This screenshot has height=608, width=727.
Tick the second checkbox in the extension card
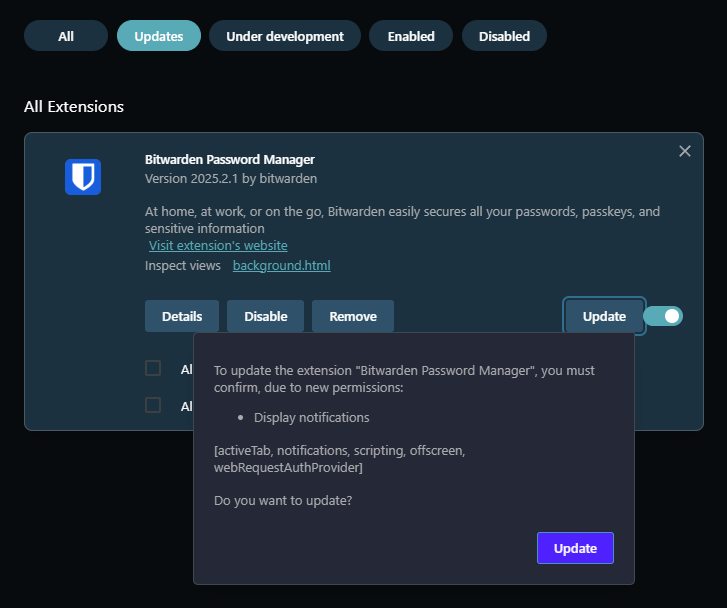coord(153,405)
